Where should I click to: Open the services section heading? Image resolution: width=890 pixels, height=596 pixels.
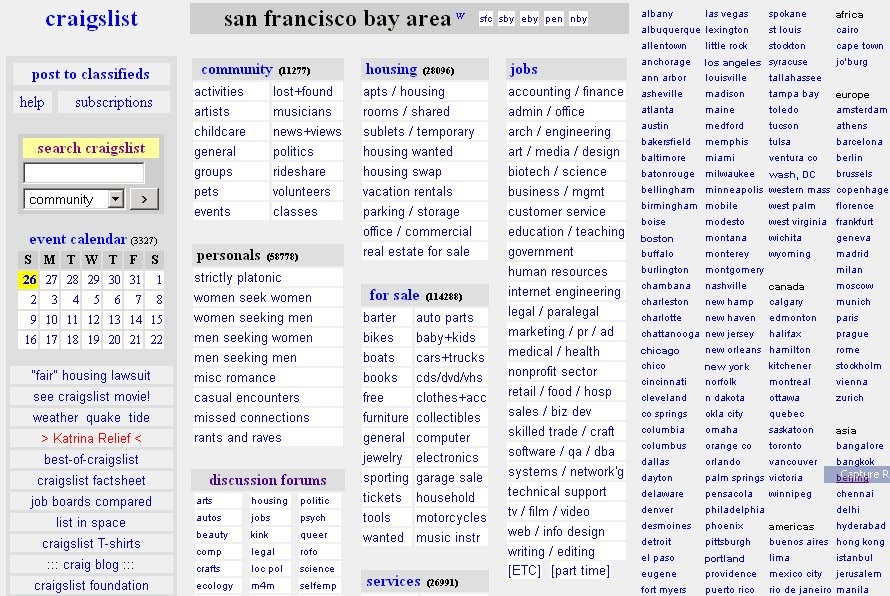point(393,581)
